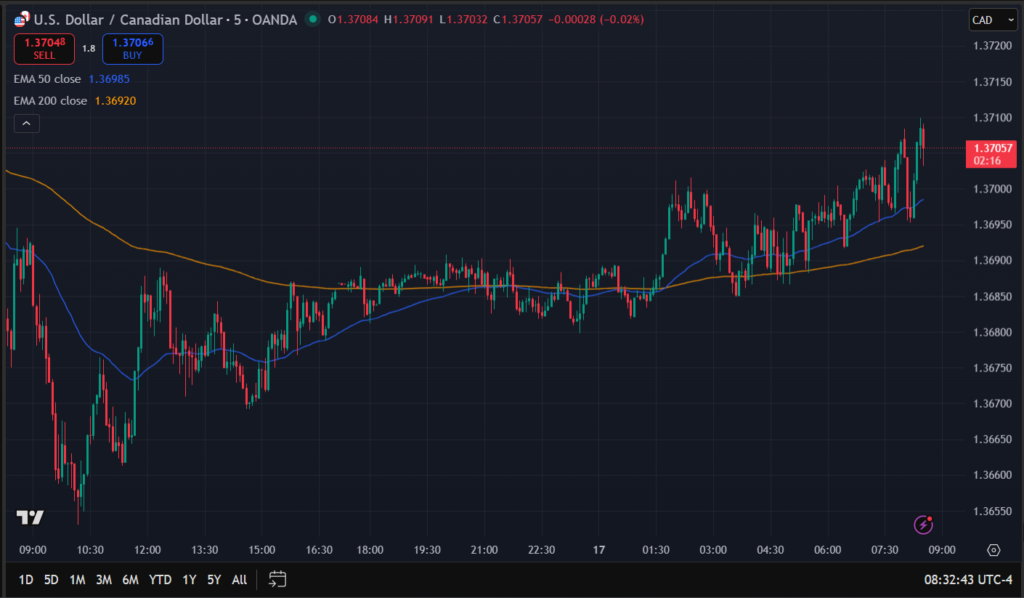1024x598 pixels.
Task: Click the purple lightning bolt icon
Action: pyautogui.click(x=923, y=524)
